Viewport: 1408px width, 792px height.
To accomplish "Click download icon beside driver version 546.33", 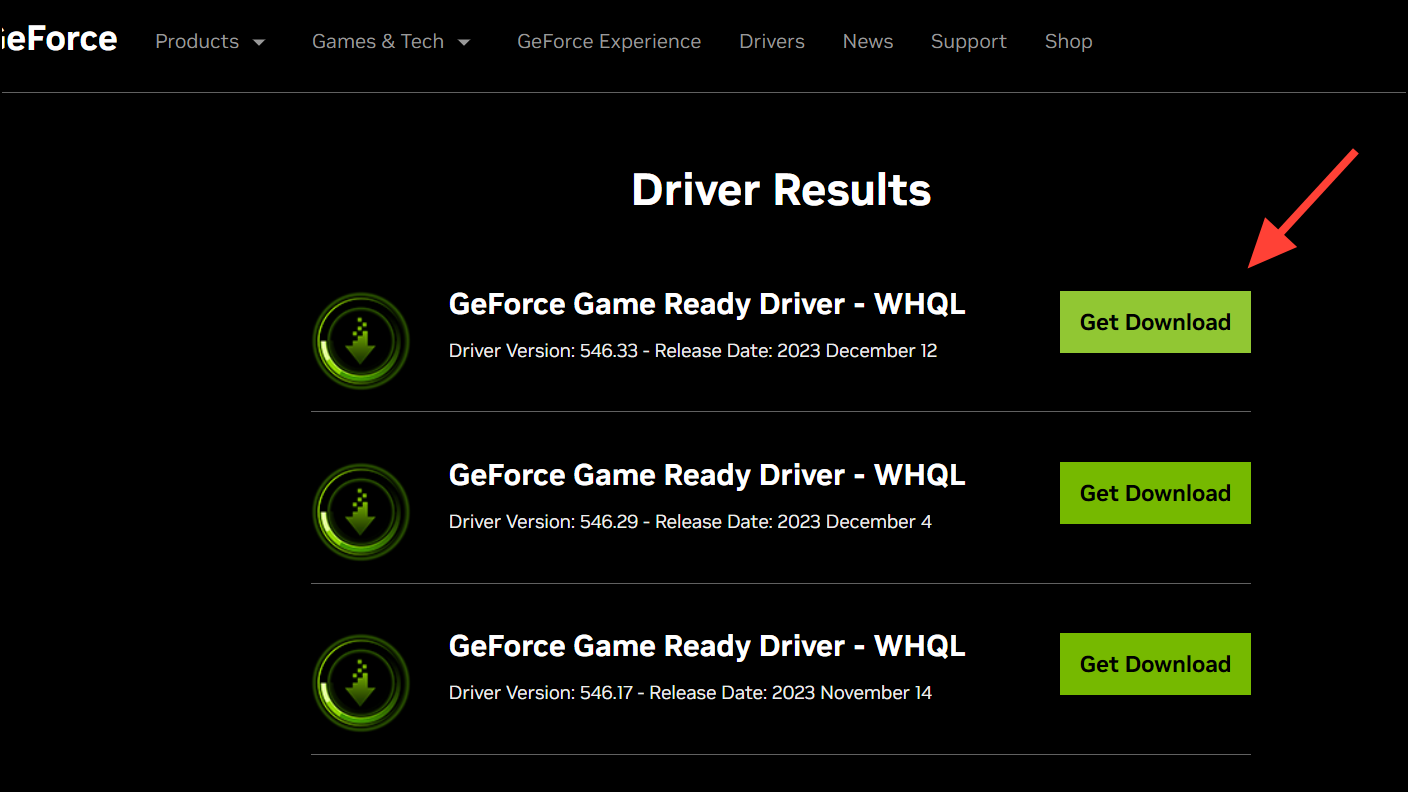I will click(x=361, y=341).
